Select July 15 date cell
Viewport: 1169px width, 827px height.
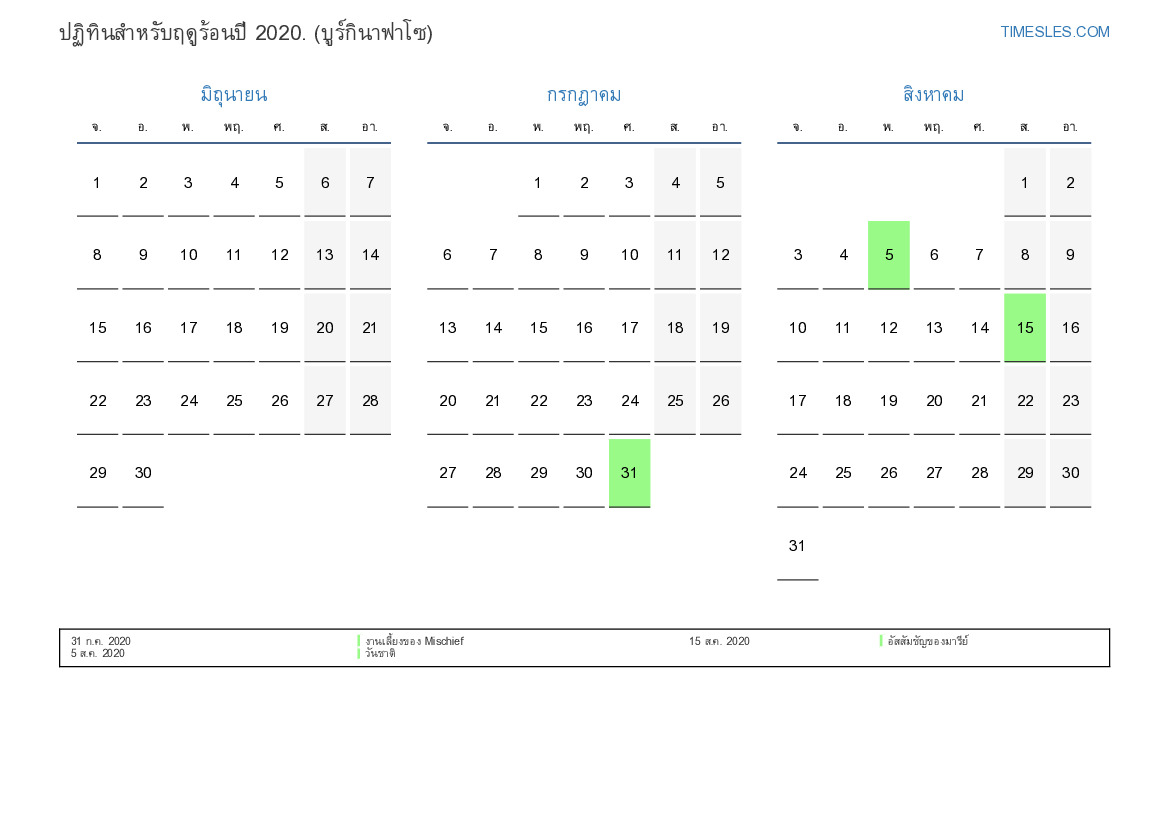[x=538, y=328]
